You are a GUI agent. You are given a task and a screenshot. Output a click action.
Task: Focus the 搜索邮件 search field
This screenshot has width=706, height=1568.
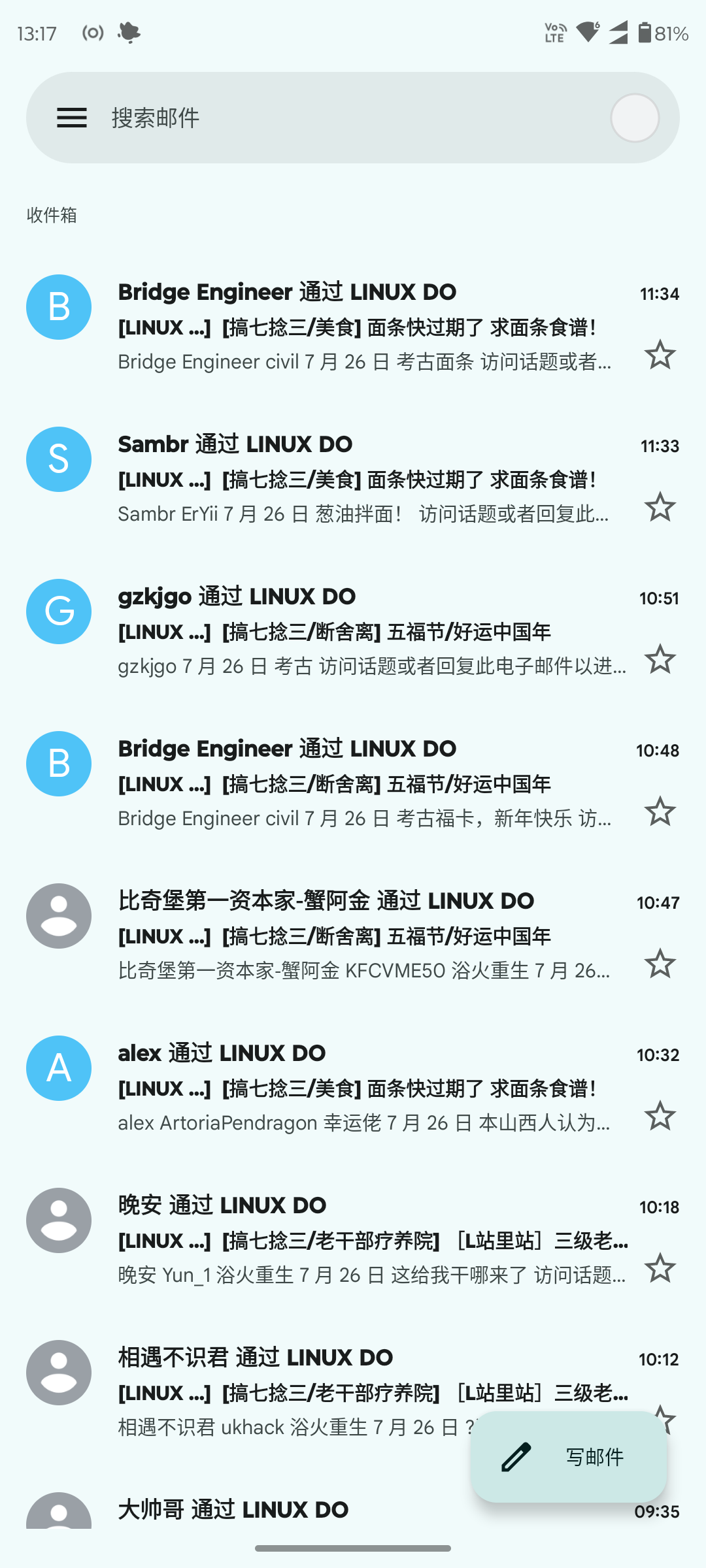[x=353, y=118]
